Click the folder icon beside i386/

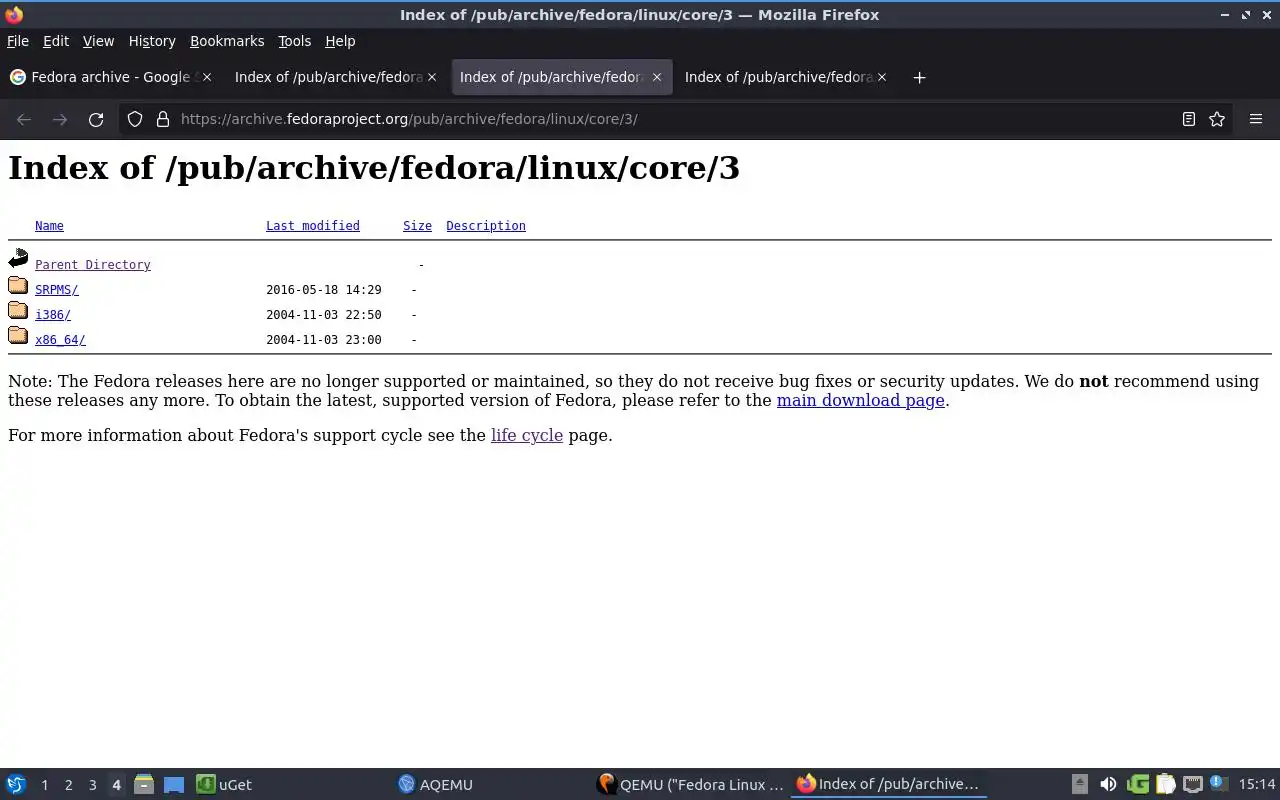click(x=18, y=310)
